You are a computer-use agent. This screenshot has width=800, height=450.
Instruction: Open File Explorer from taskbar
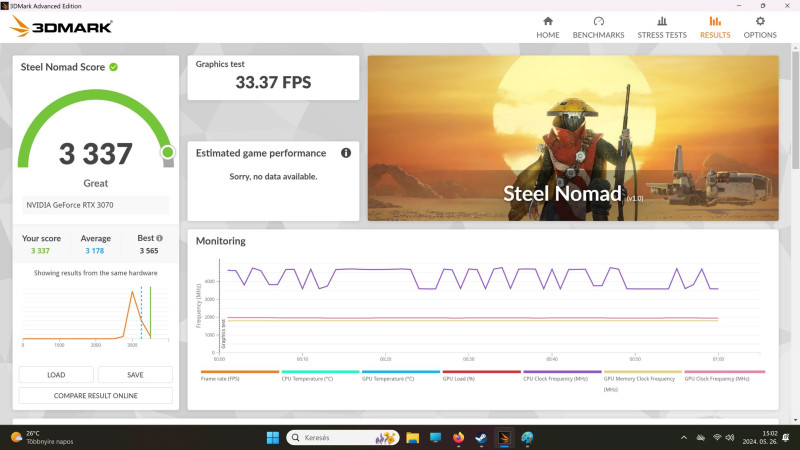point(412,438)
